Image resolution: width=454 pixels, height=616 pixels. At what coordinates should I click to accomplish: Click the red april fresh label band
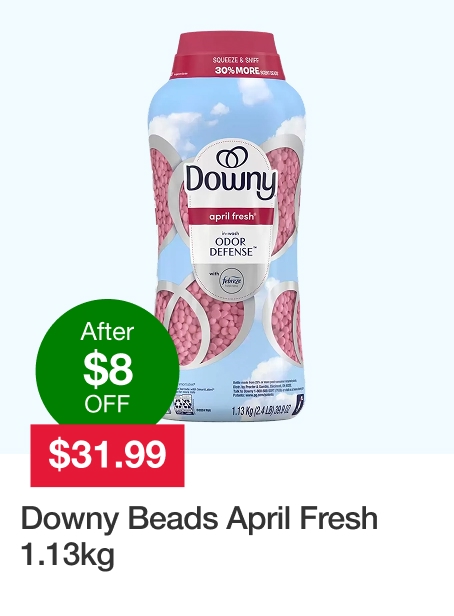232,216
